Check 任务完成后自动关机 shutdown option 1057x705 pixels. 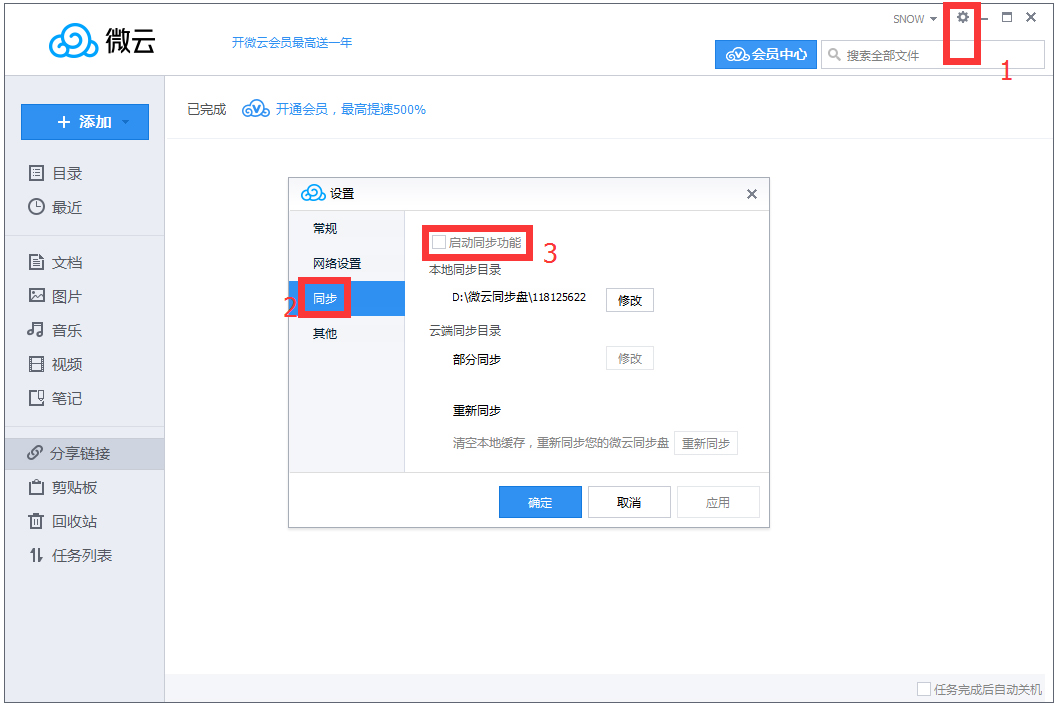pyautogui.click(x=922, y=688)
